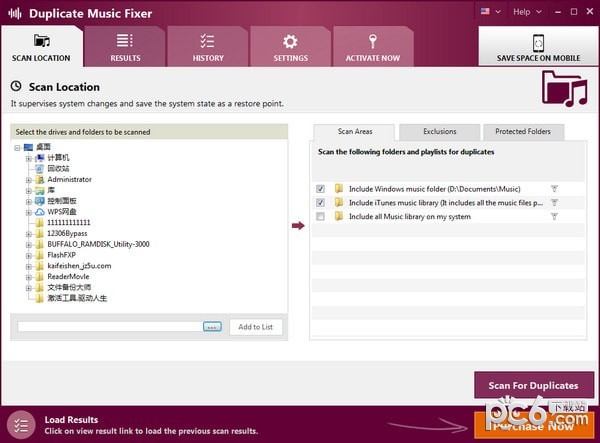Open the Scan Location tab
This screenshot has width=600, height=443.
click(41, 47)
